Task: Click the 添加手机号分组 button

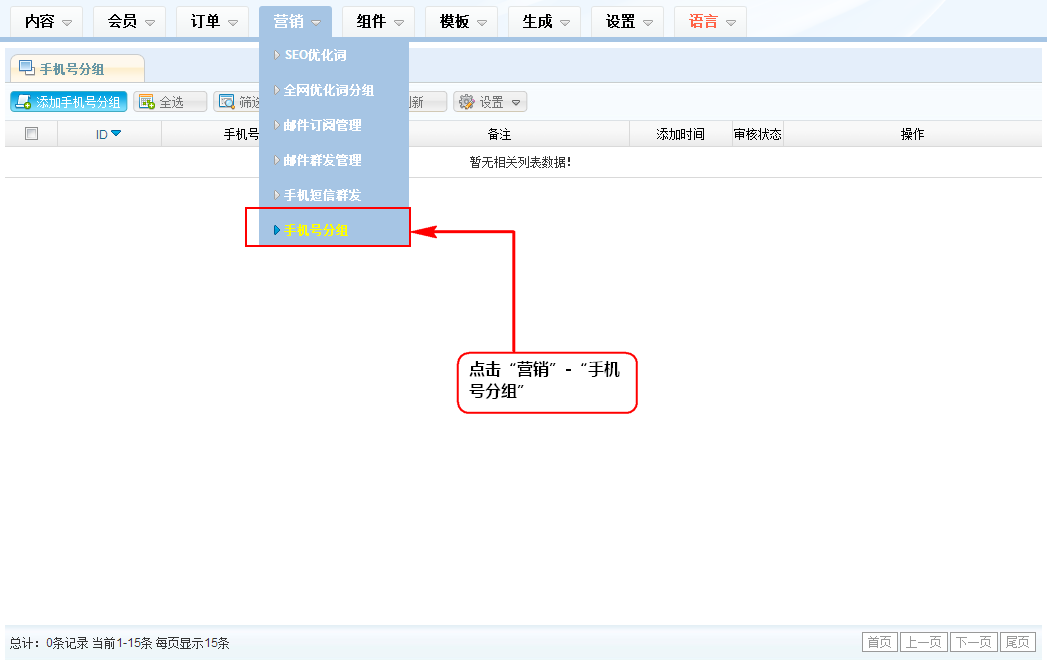Action: click(69, 102)
